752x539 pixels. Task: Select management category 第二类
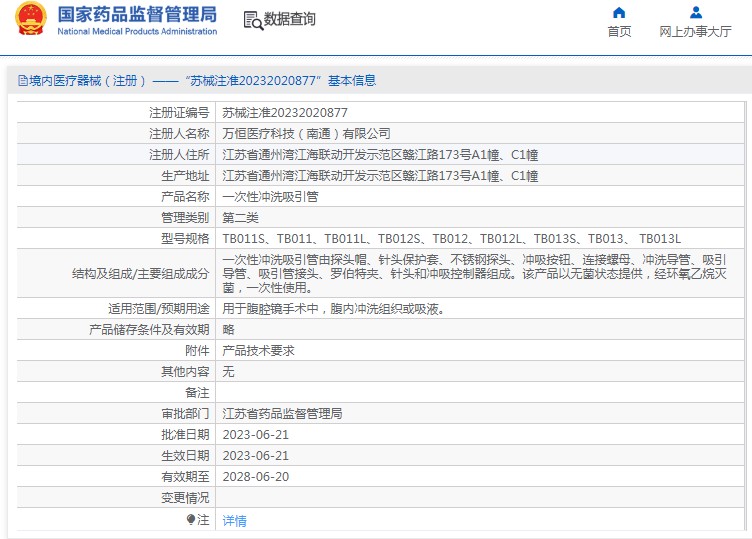240,218
